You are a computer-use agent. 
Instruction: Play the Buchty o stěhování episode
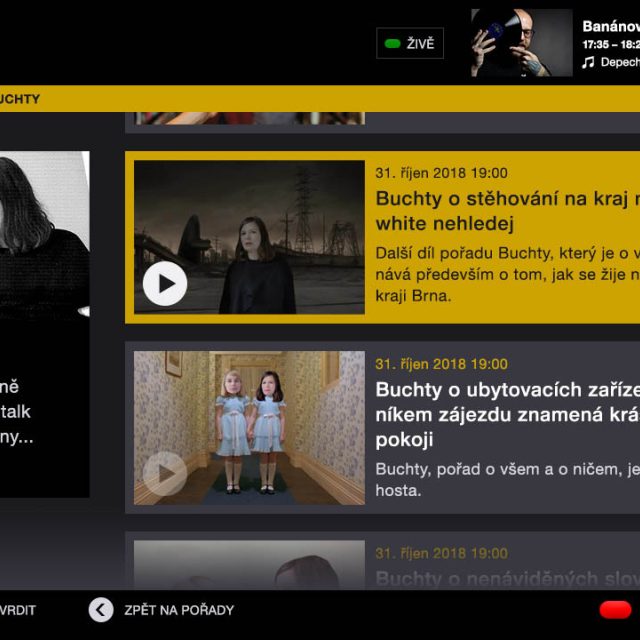[x=165, y=285]
